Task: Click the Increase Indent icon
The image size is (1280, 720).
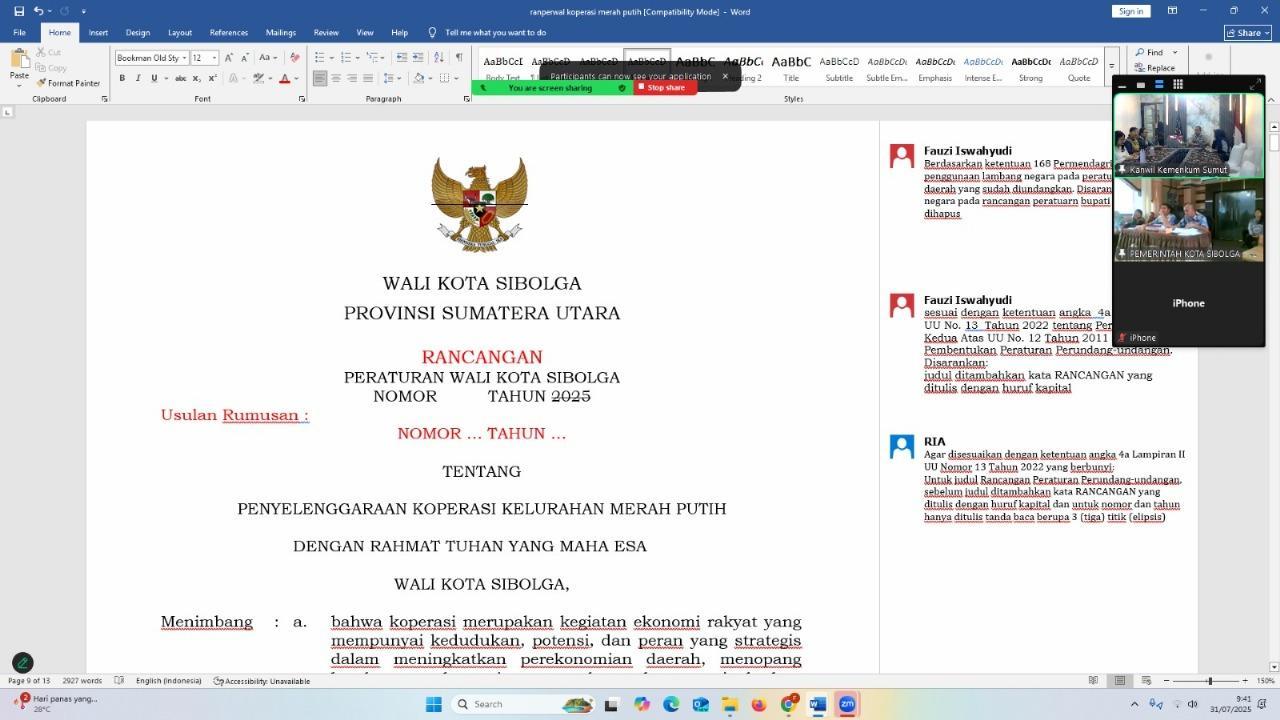Action: [417, 58]
